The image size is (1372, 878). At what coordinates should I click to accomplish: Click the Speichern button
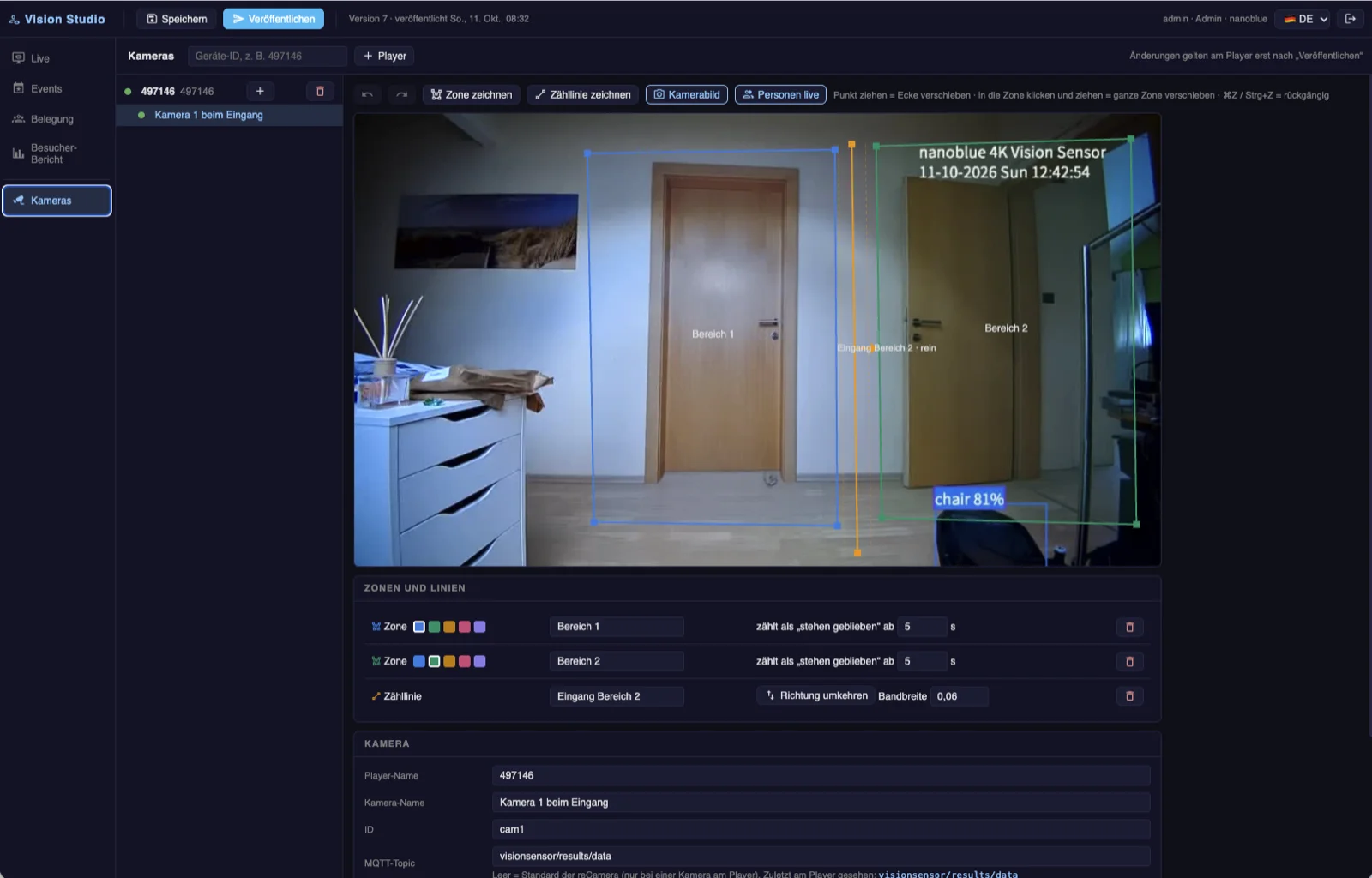(177, 19)
